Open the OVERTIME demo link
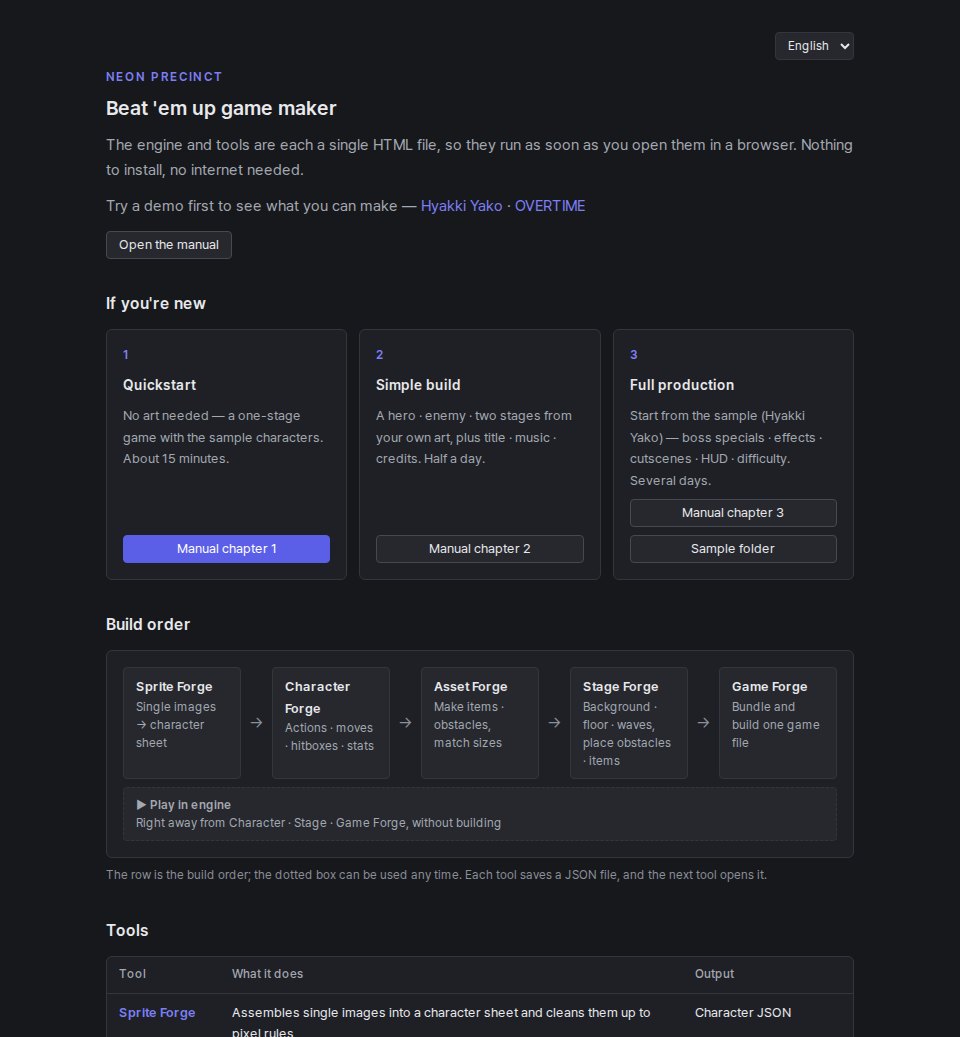Viewport: 960px width, 1037px height. pyautogui.click(x=549, y=206)
